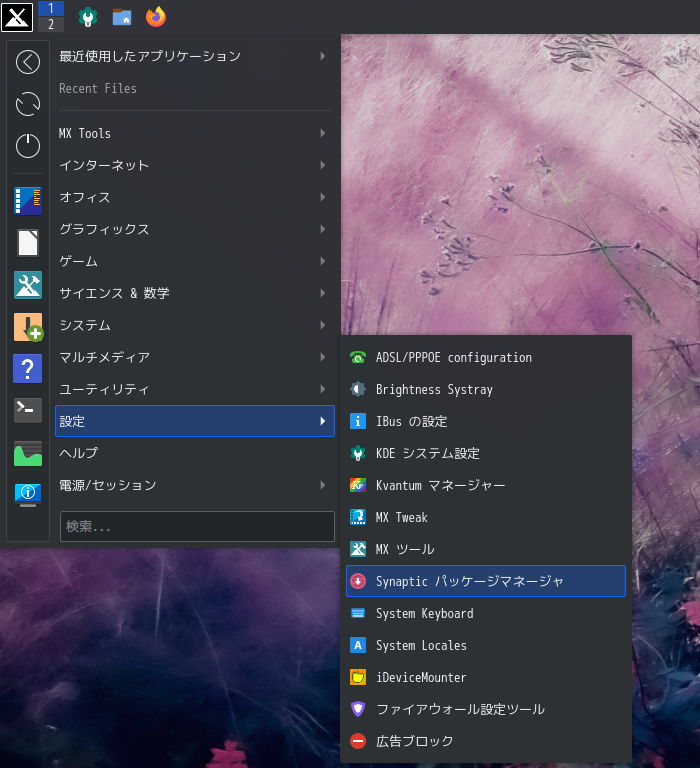Click the power shutdown icon in sidebar
The width and height of the screenshot is (700, 768).
(28, 145)
